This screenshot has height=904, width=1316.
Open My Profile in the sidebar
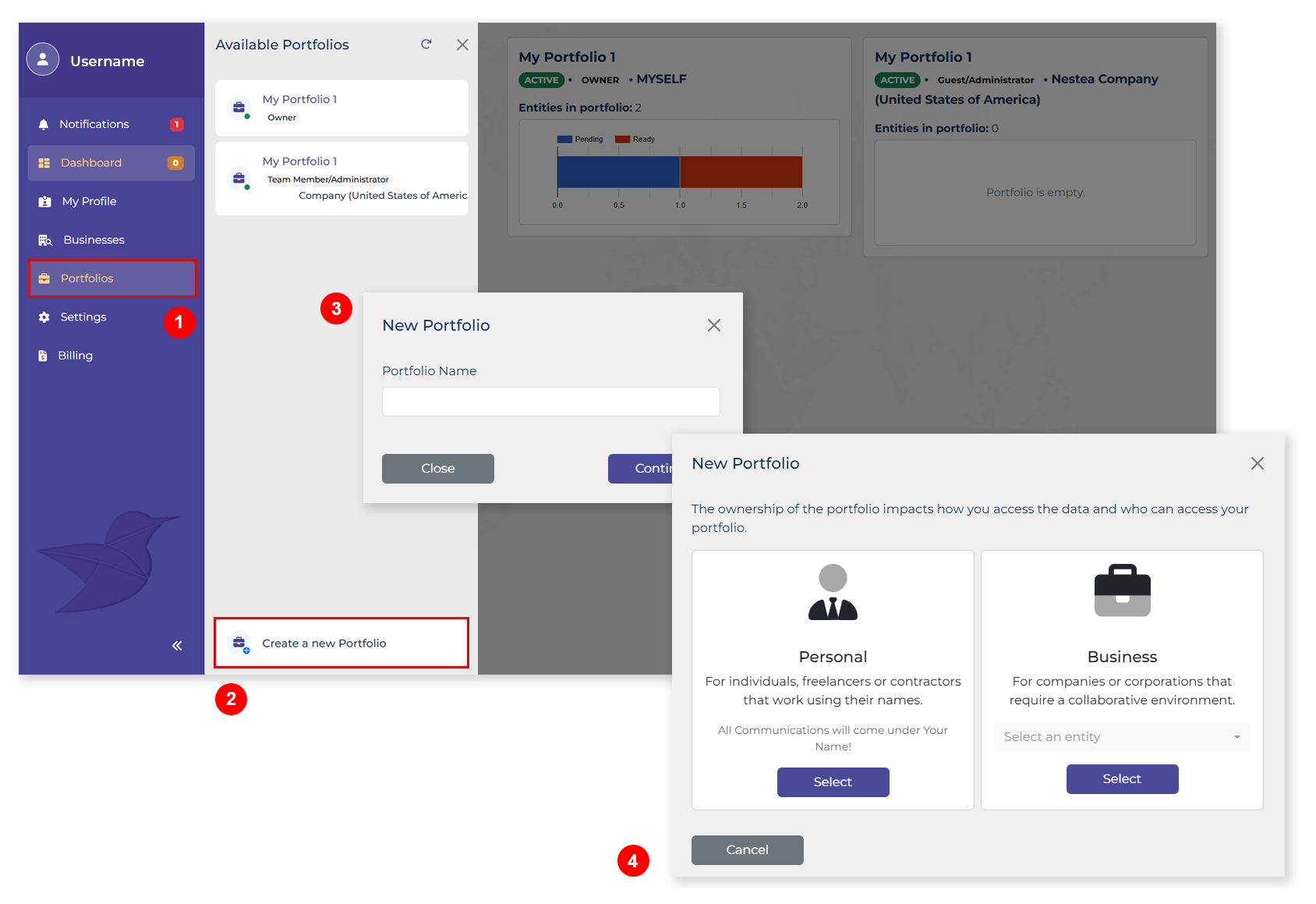111,201
